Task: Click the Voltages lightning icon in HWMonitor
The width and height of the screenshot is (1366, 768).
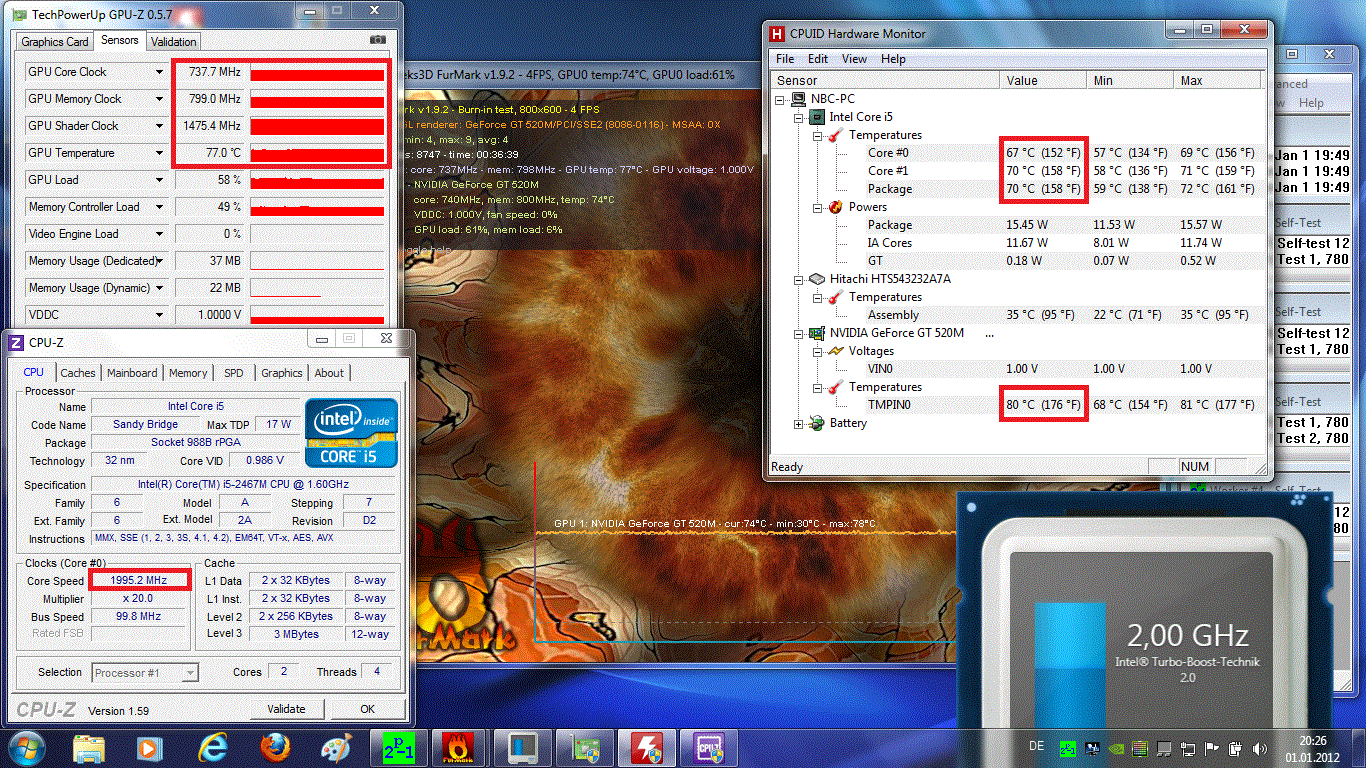Action: click(836, 351)
